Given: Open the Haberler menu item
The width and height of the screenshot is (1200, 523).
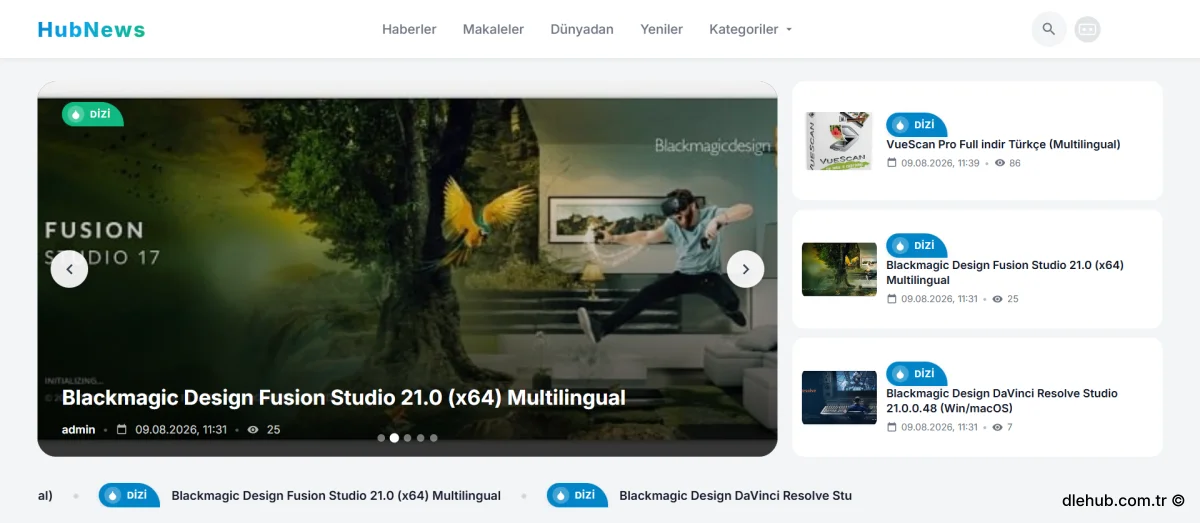Looking at the screenshot, I should [409, 29].
